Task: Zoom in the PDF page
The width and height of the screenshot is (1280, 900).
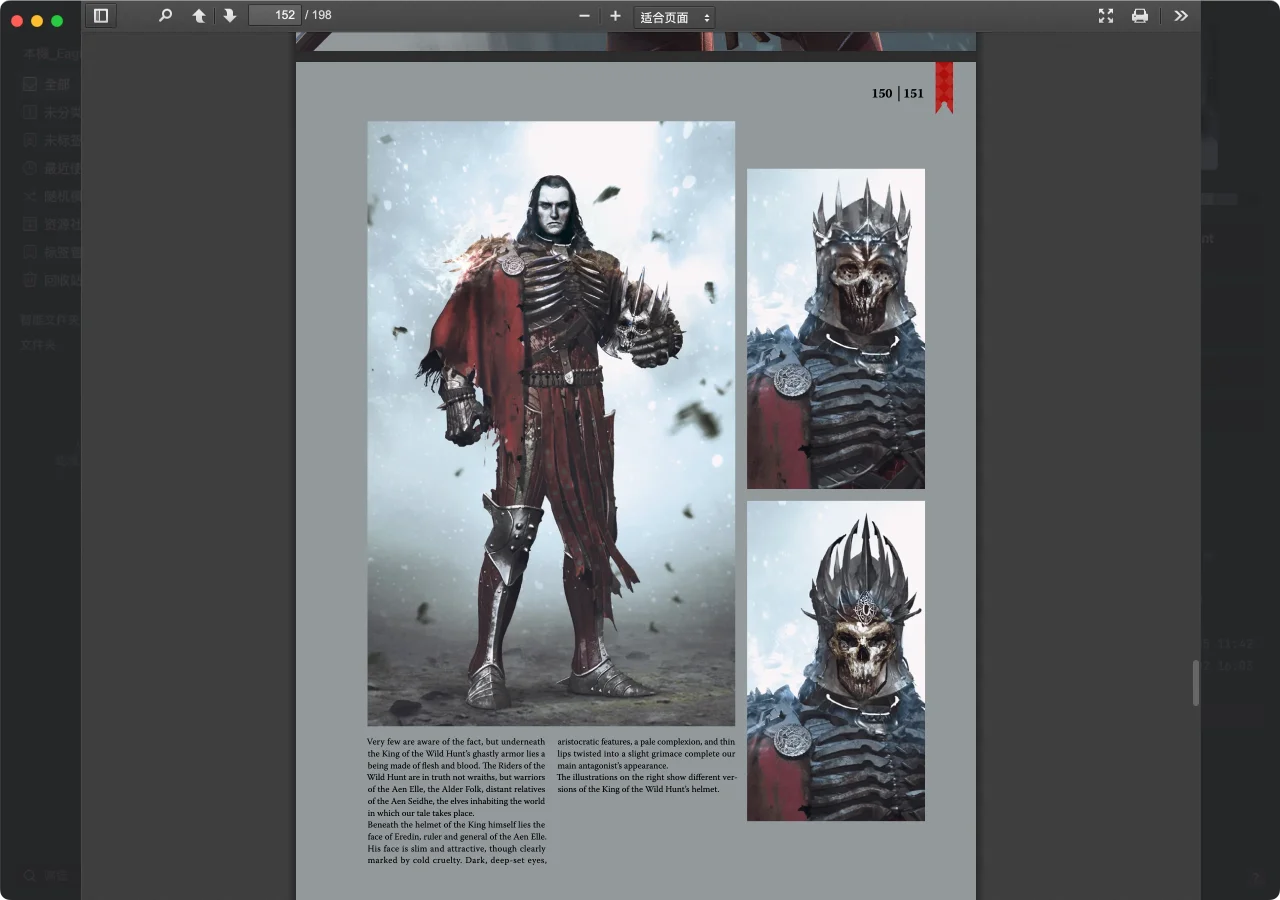Action: tap(615, 16)
